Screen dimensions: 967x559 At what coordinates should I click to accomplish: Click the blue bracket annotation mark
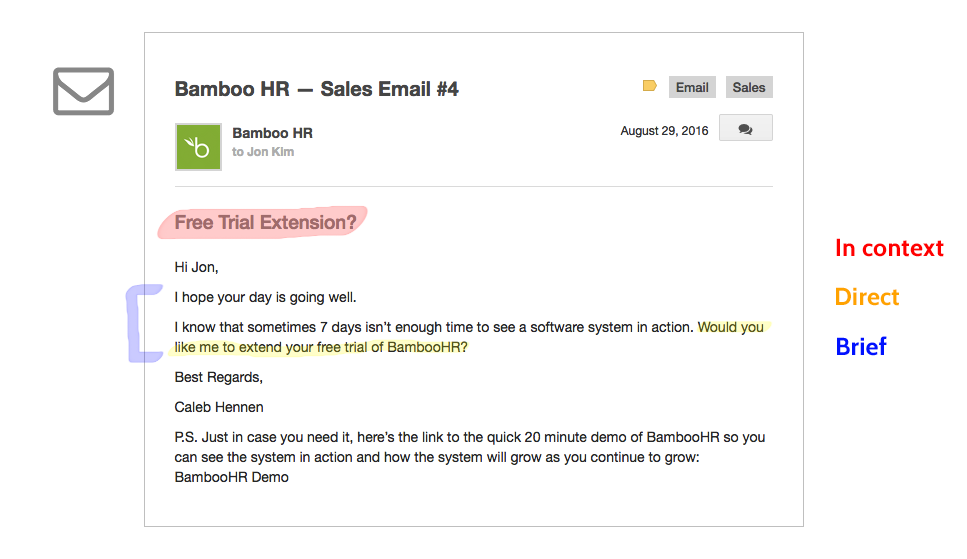coord(144,323)
